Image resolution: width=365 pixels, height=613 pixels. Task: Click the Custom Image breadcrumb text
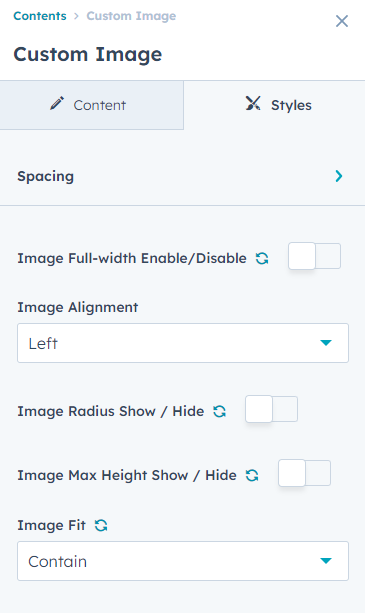pos(131,16)
